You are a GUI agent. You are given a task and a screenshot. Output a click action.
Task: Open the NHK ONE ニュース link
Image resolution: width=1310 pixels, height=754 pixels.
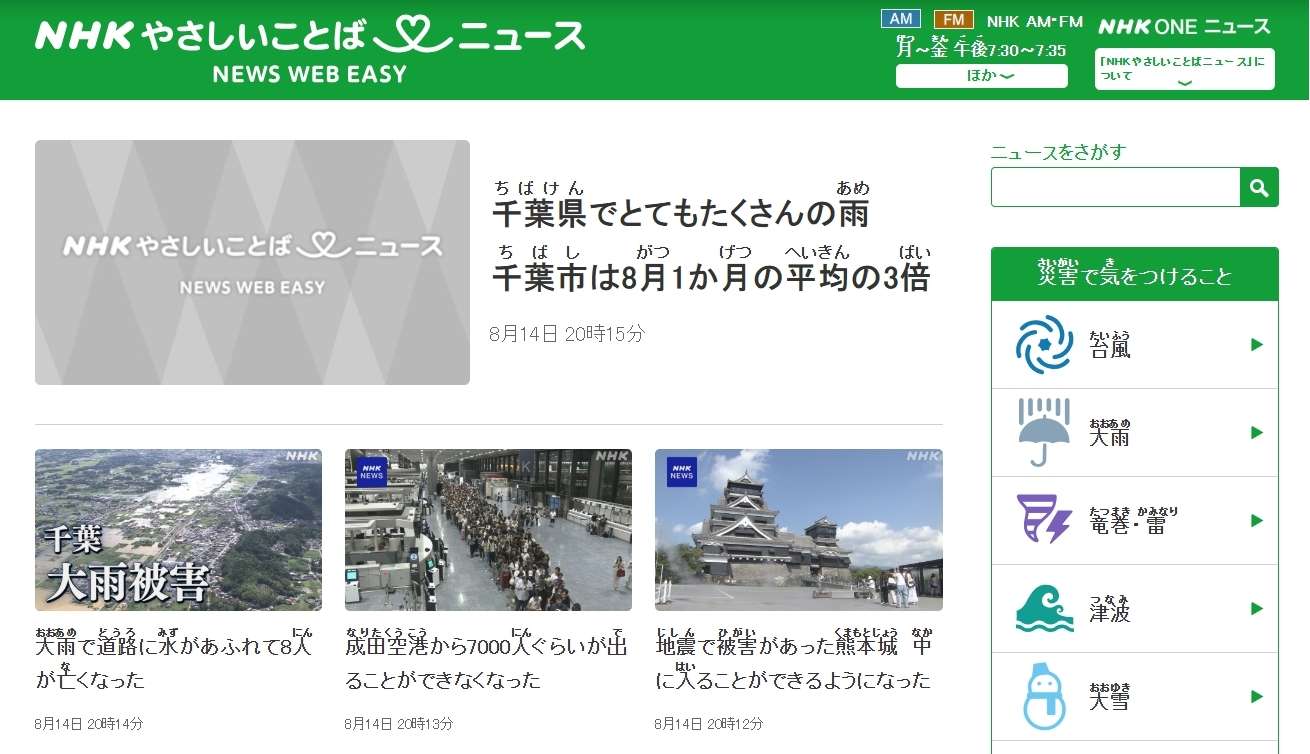[1184, 26]
